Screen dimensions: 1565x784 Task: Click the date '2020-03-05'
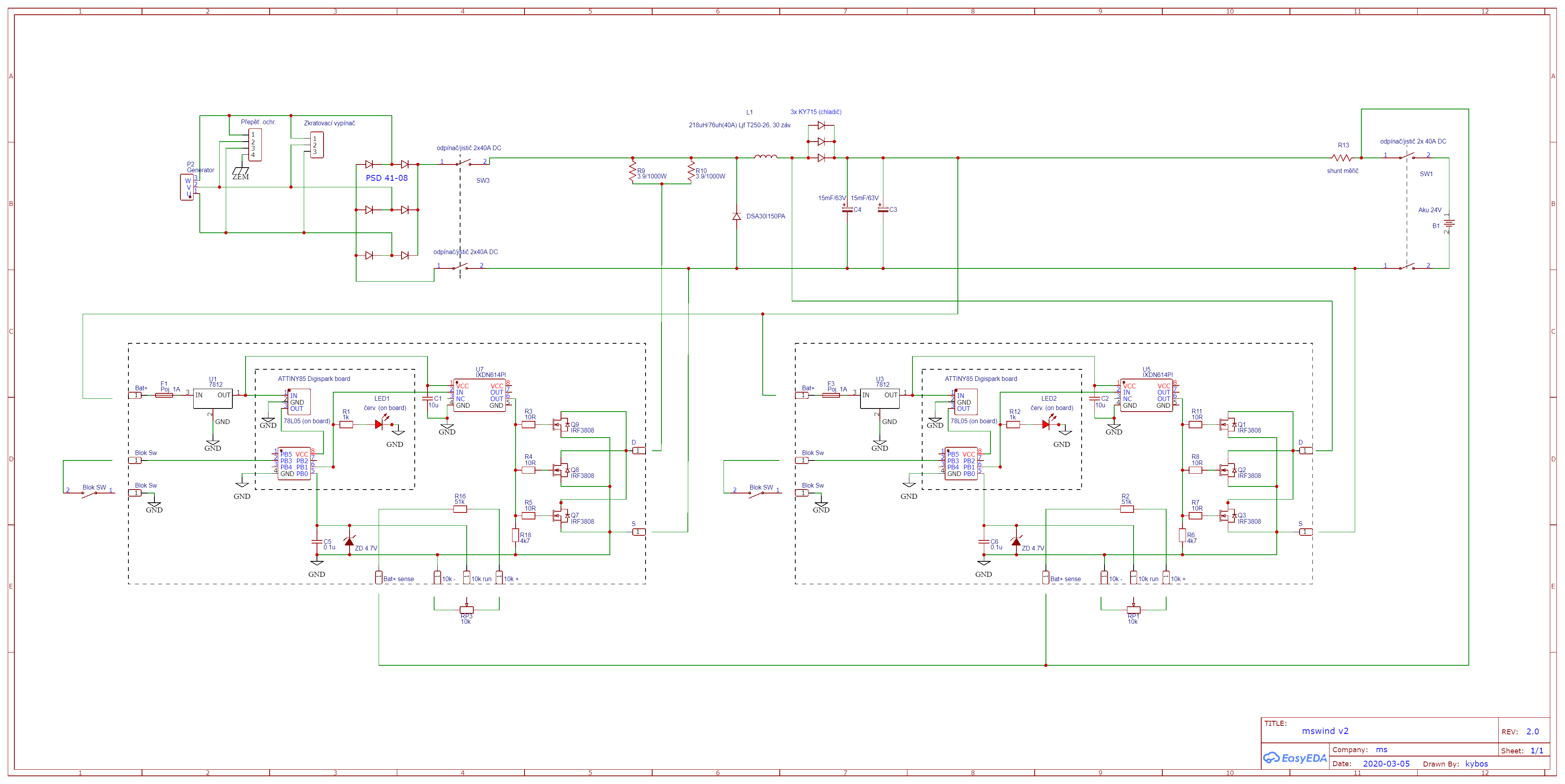click(1387, 764)
